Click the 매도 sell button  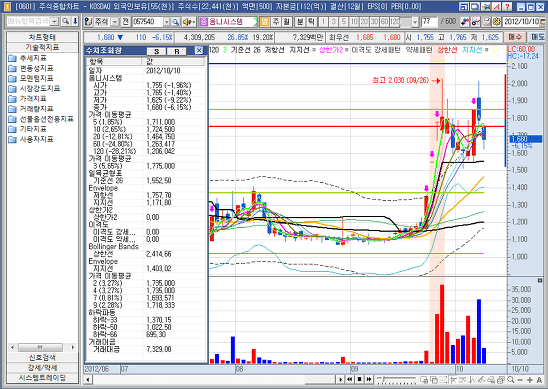pyautogui.click(x=537, y=37)
